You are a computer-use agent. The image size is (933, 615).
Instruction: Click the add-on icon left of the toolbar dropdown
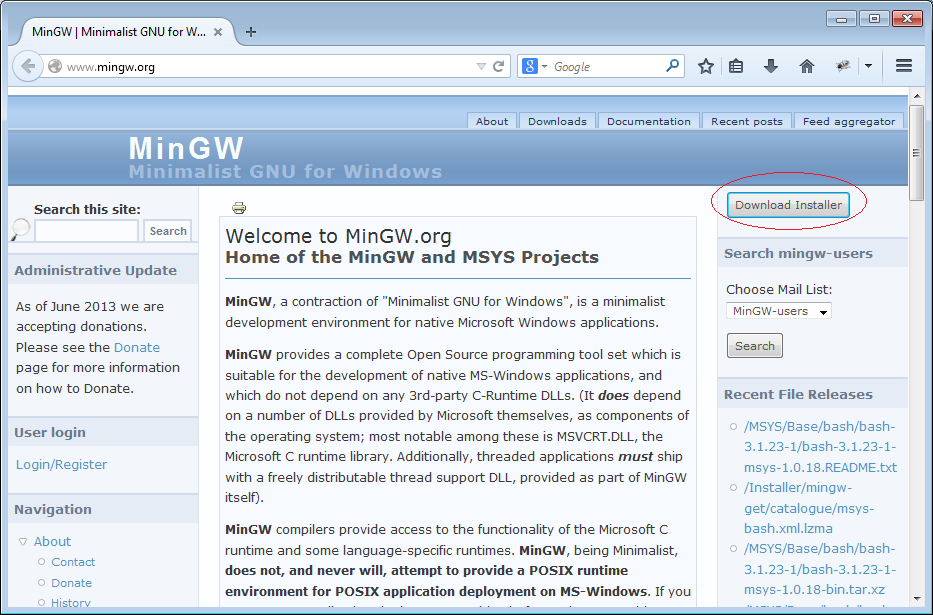[843, 66]
